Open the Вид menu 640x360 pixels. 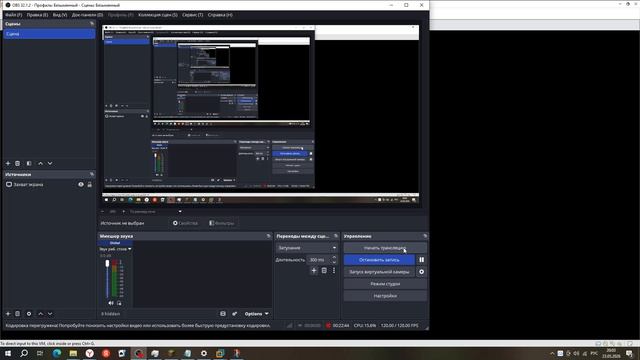(x=60, y=15)
